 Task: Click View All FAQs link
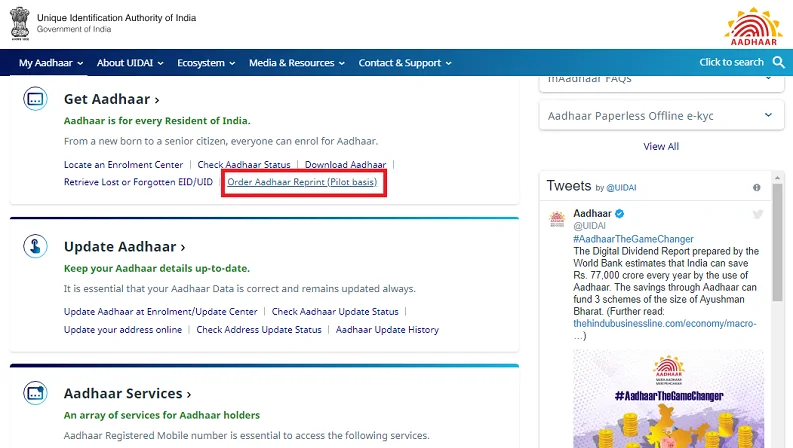click(x=661, y=146)
